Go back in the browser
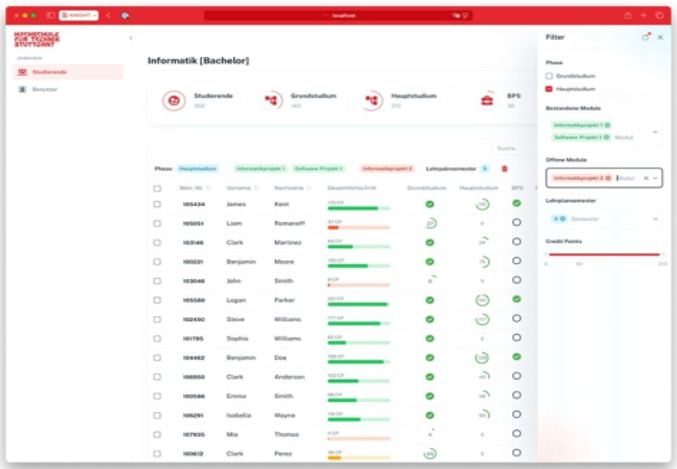 (108, 16)
